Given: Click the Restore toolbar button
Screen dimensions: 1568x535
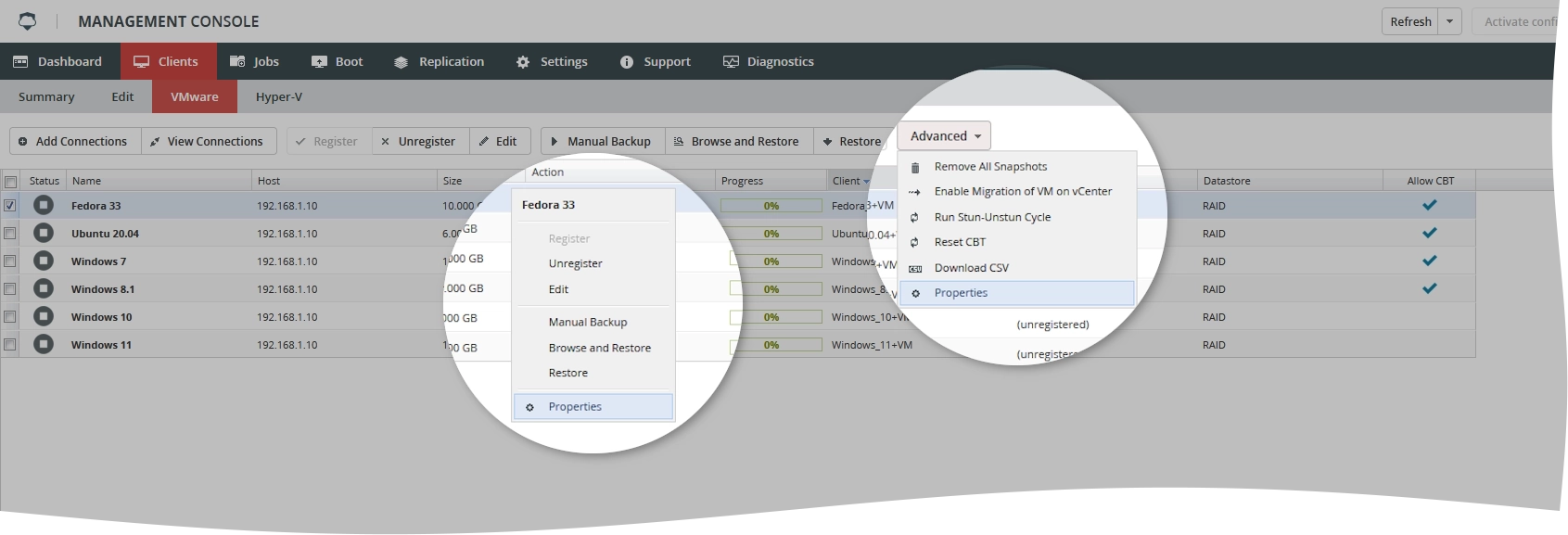Looking at the screenshot, I should pyautogui.click(x=853, y=141).
